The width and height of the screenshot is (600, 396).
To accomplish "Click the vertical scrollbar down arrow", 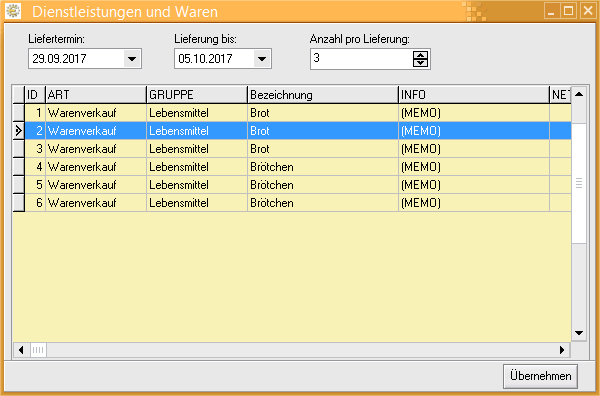I will coord(579,333).
